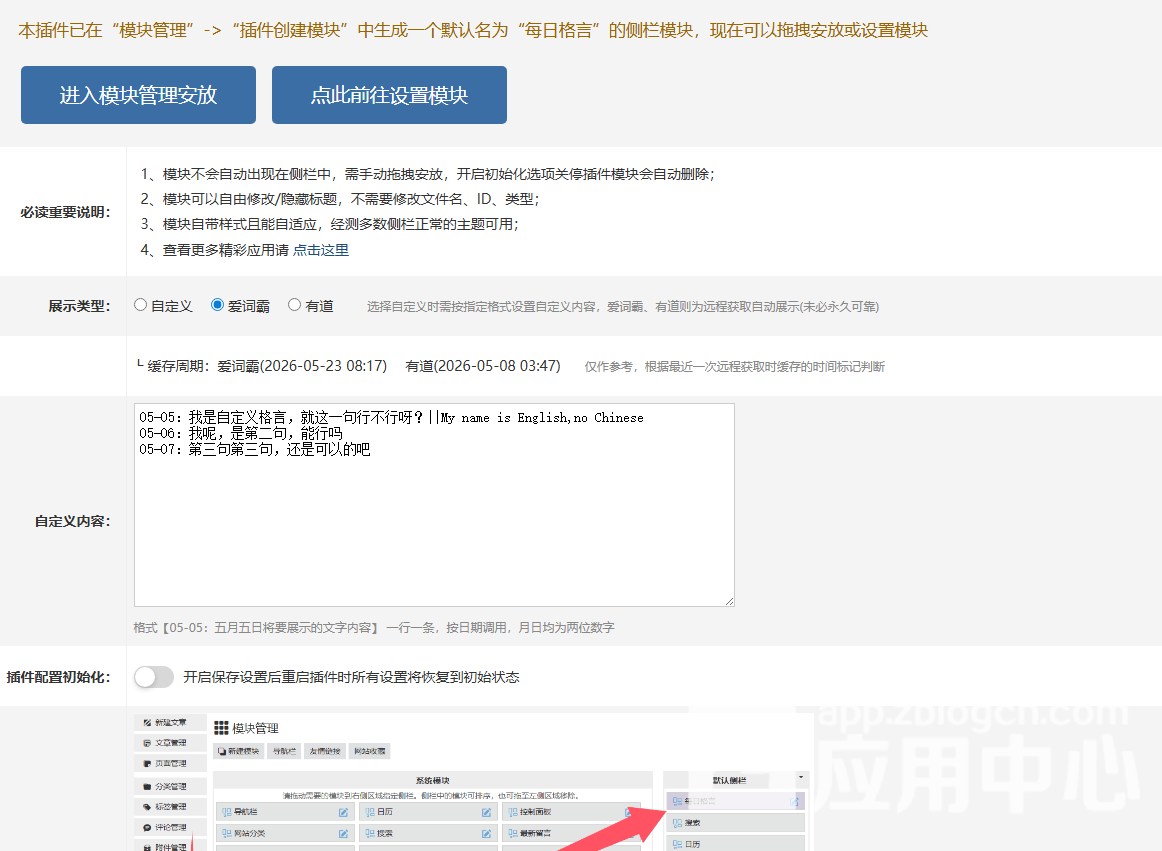Click the 网站收藏 tab button in preview image
The image size is (1162, 851).
coord(370,752)
